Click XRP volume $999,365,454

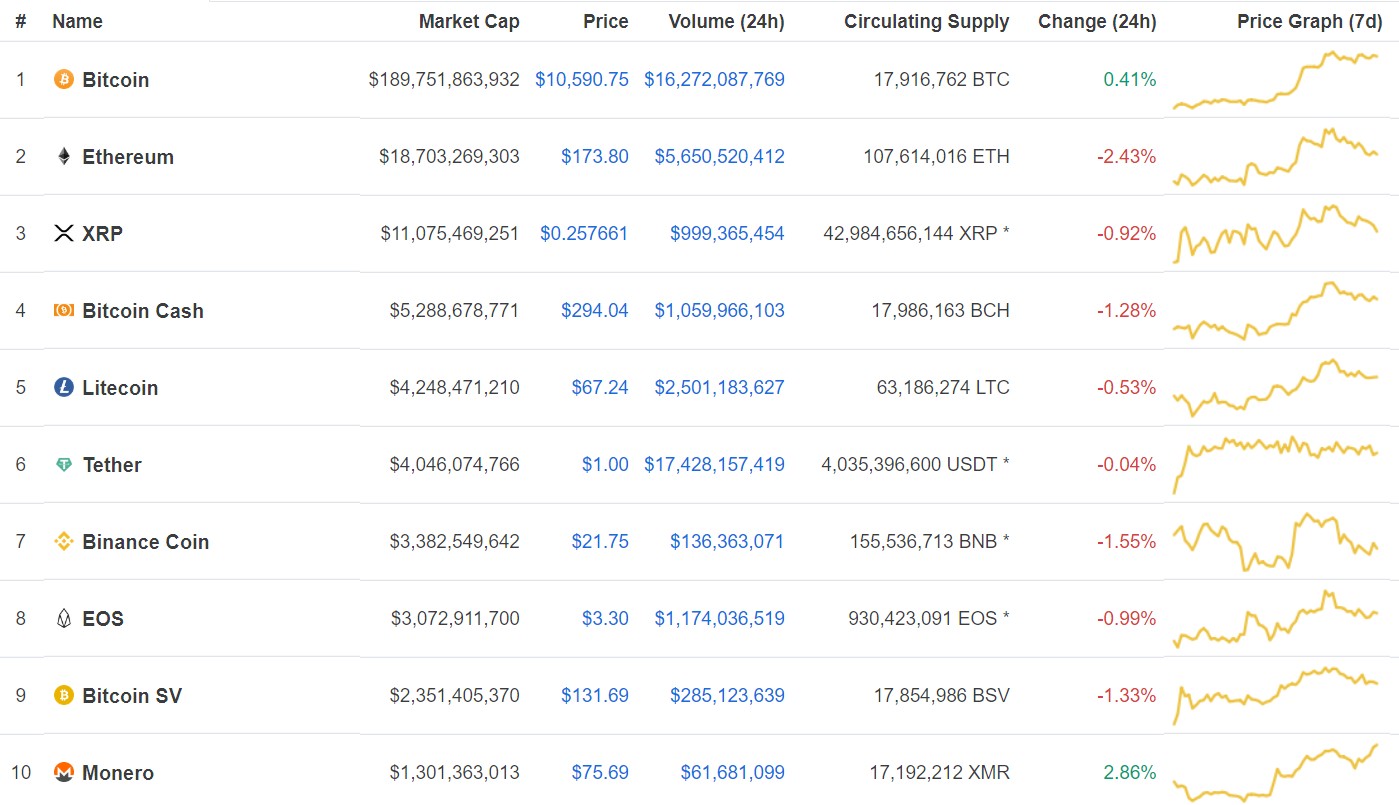(728, 233)
